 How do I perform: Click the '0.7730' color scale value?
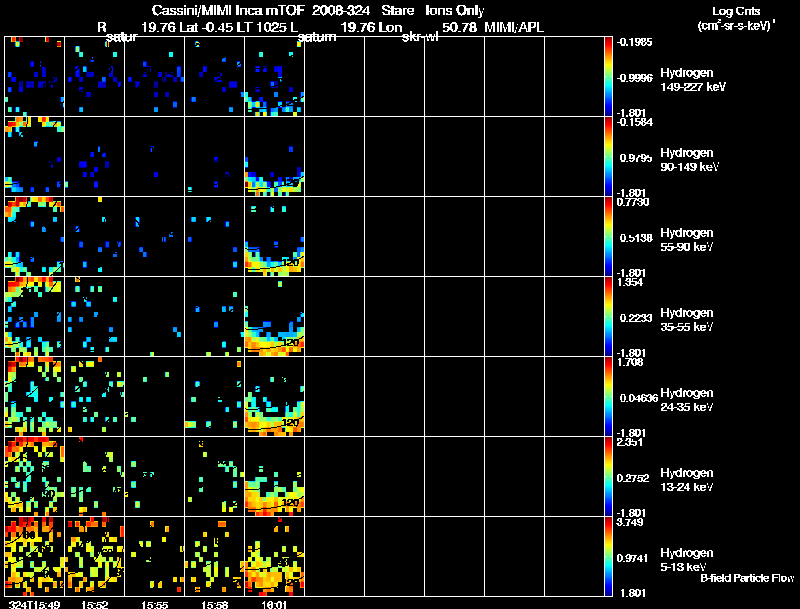(633, 202)
